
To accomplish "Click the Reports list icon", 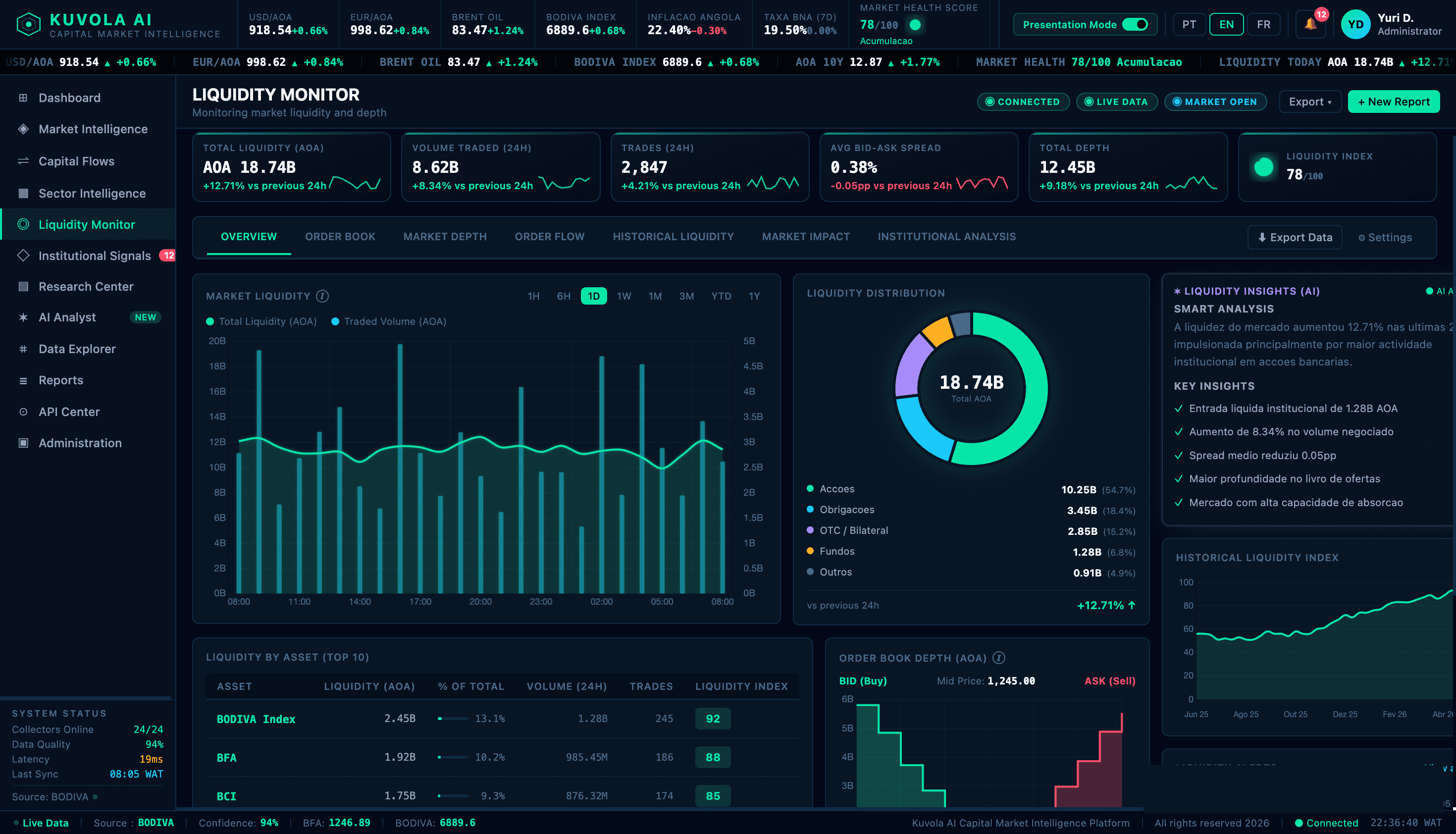I will [23, 380].
